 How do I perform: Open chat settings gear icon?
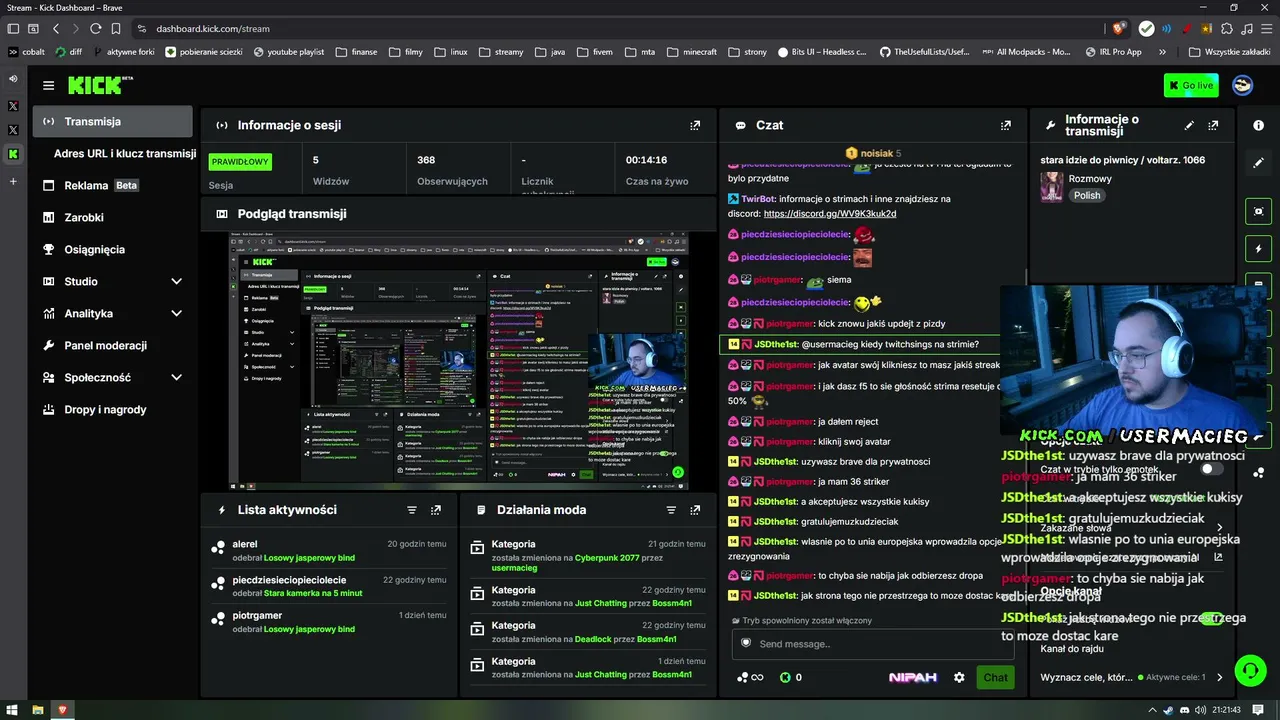[959, 677]
